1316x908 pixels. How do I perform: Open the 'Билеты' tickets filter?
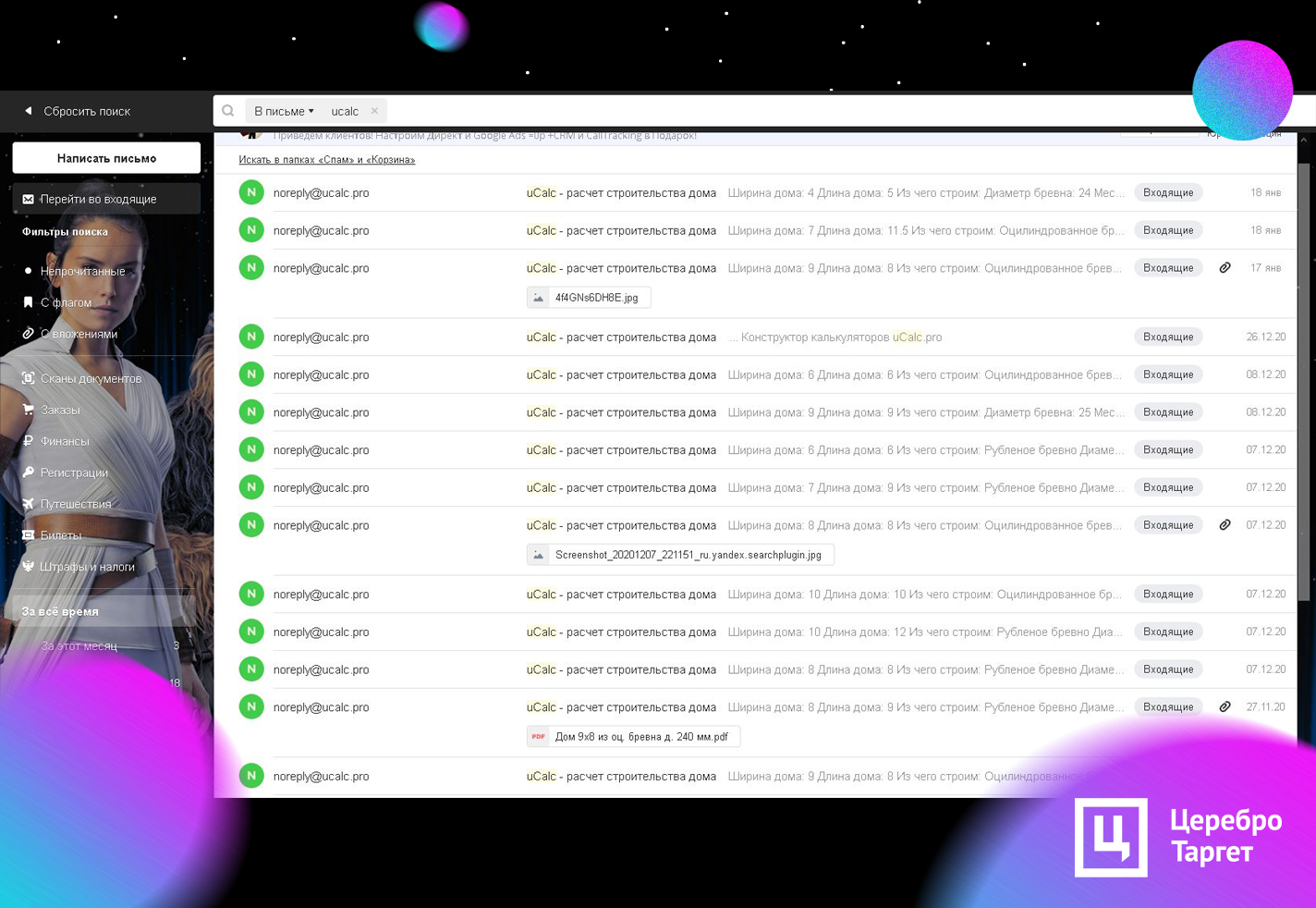pyautogui.click(x=61, y=535)
